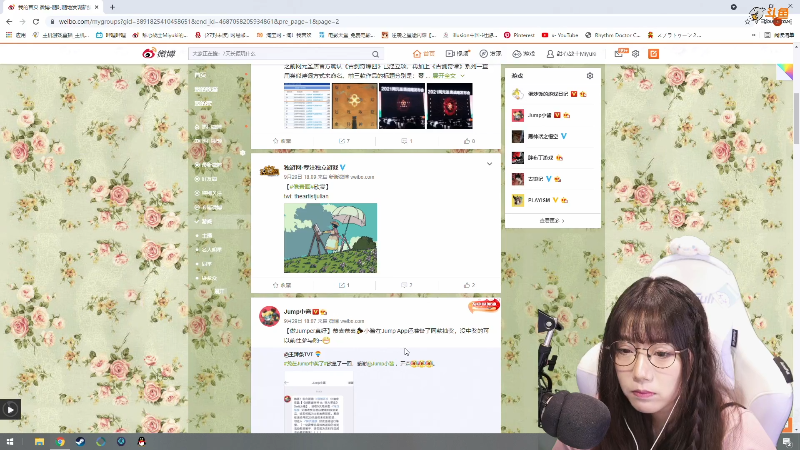Comment on the post showing comment count 1
This screenshot has width=800, height=450.
(407, 141)
